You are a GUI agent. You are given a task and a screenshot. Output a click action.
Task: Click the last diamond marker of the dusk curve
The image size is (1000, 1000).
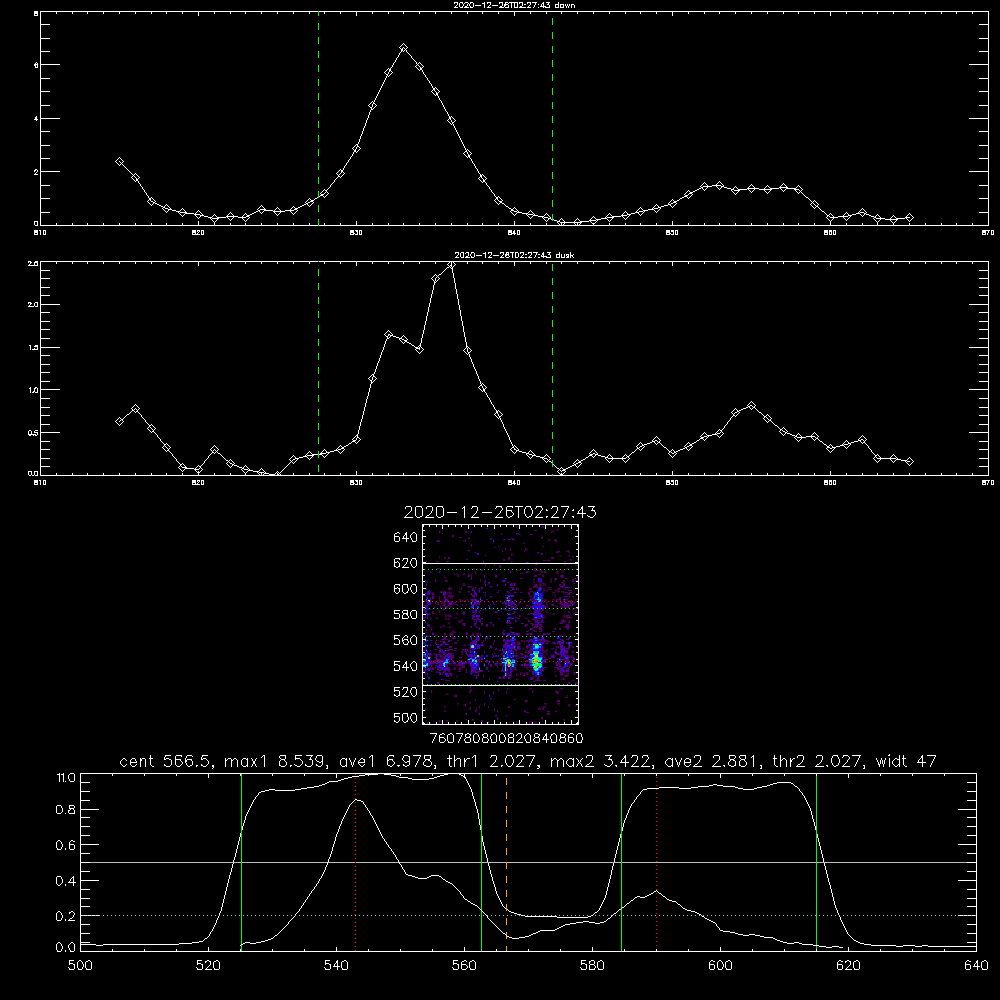coord(909,461)
